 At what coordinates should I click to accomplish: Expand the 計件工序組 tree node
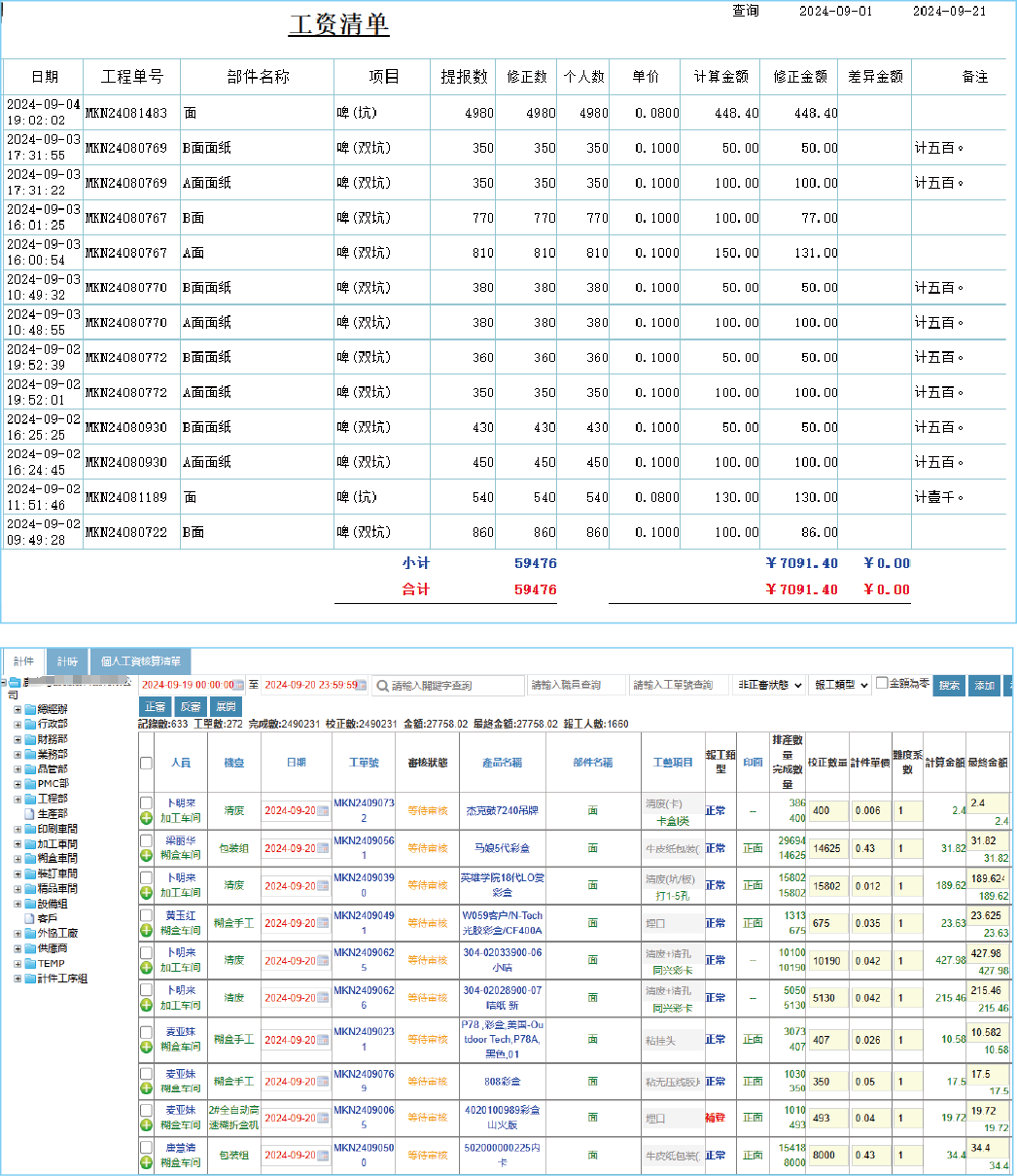[x=18, y=979]
